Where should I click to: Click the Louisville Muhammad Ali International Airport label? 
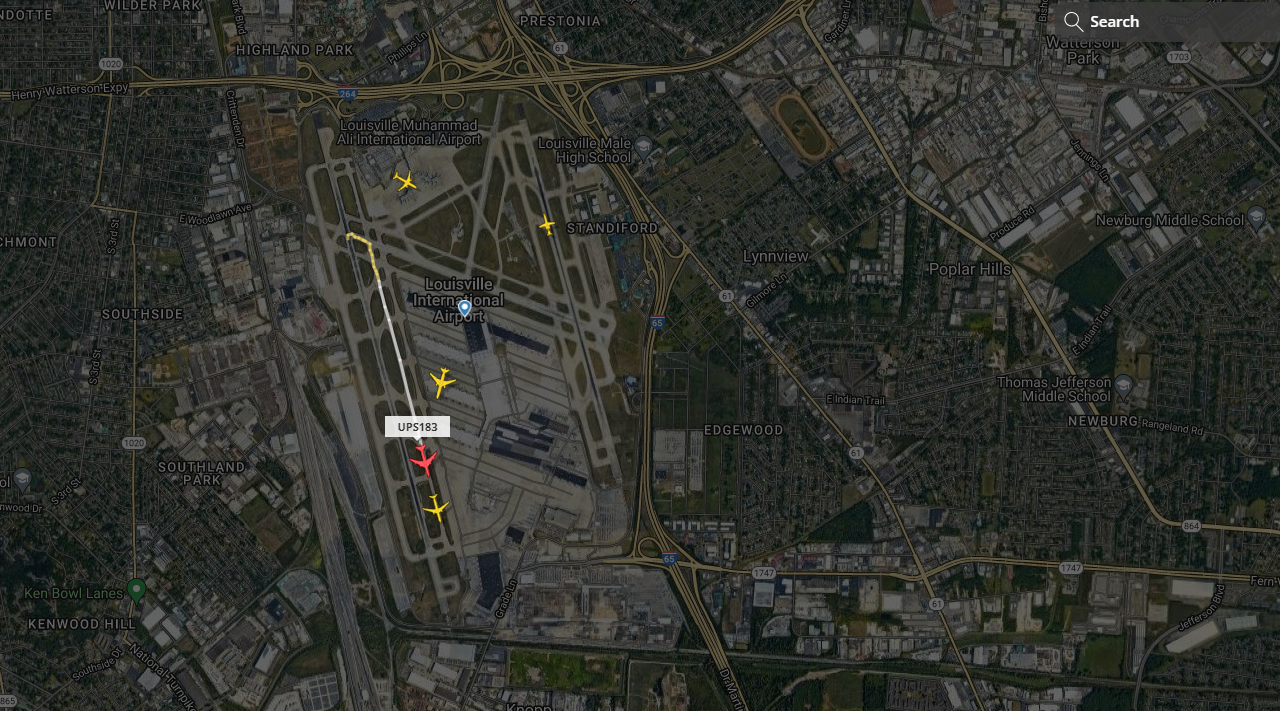[x=409, y=132]
